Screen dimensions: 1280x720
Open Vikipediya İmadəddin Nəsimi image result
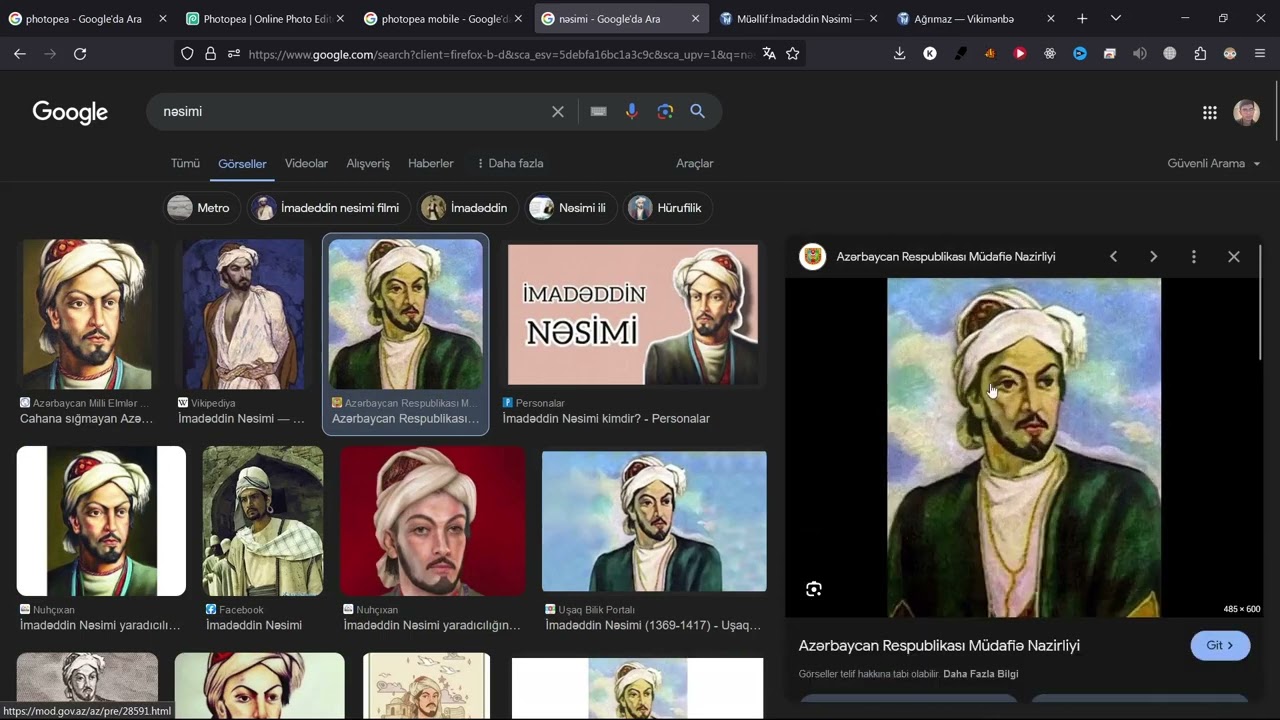[x=243, y=314]
